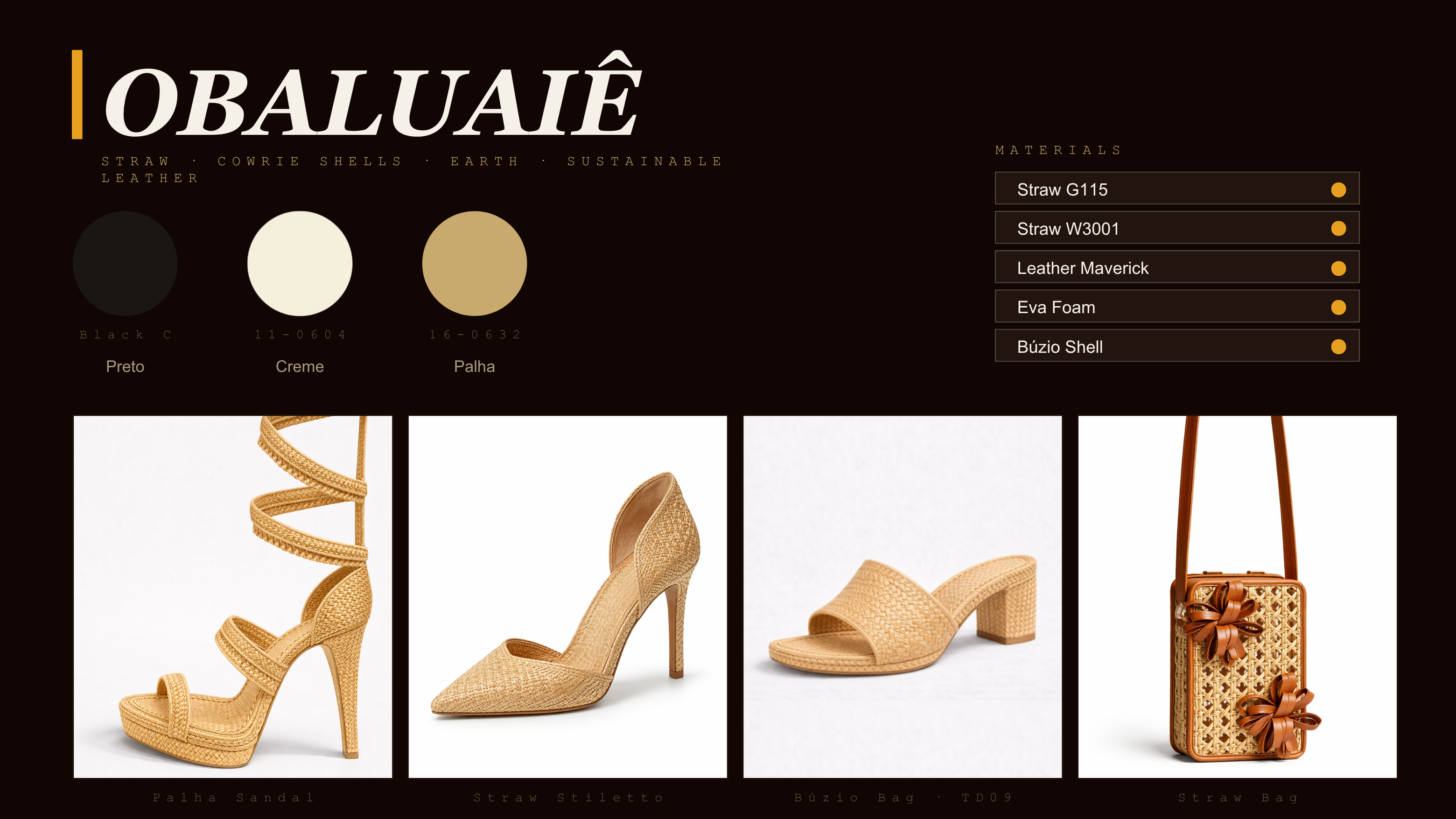1456x819 pixels.
Task: Open the Straw Bag product image
Action: [x=1237, y=596]
